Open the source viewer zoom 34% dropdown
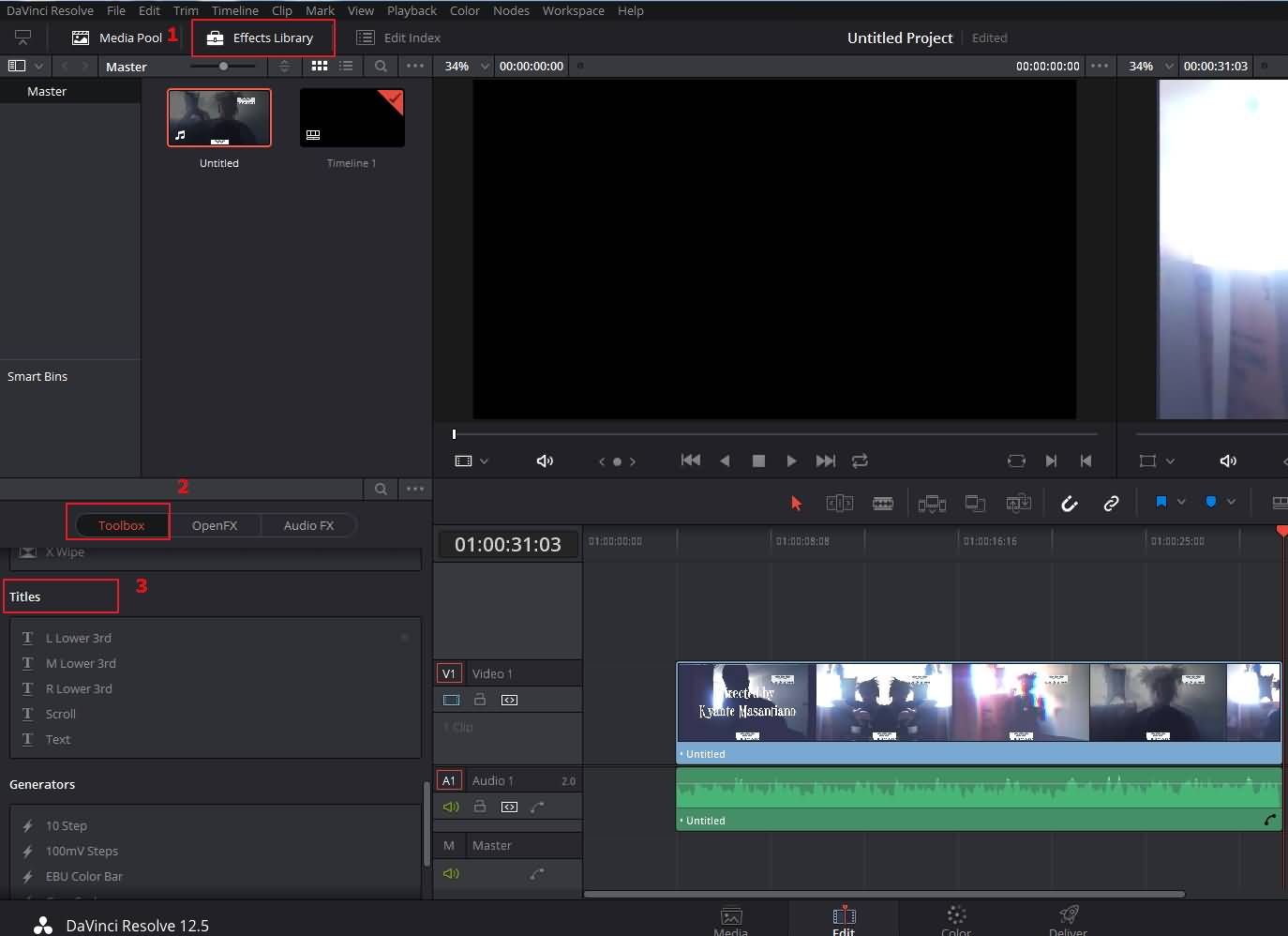The width and height of the screenshot is (1288, 936). (x=467, y=67)
